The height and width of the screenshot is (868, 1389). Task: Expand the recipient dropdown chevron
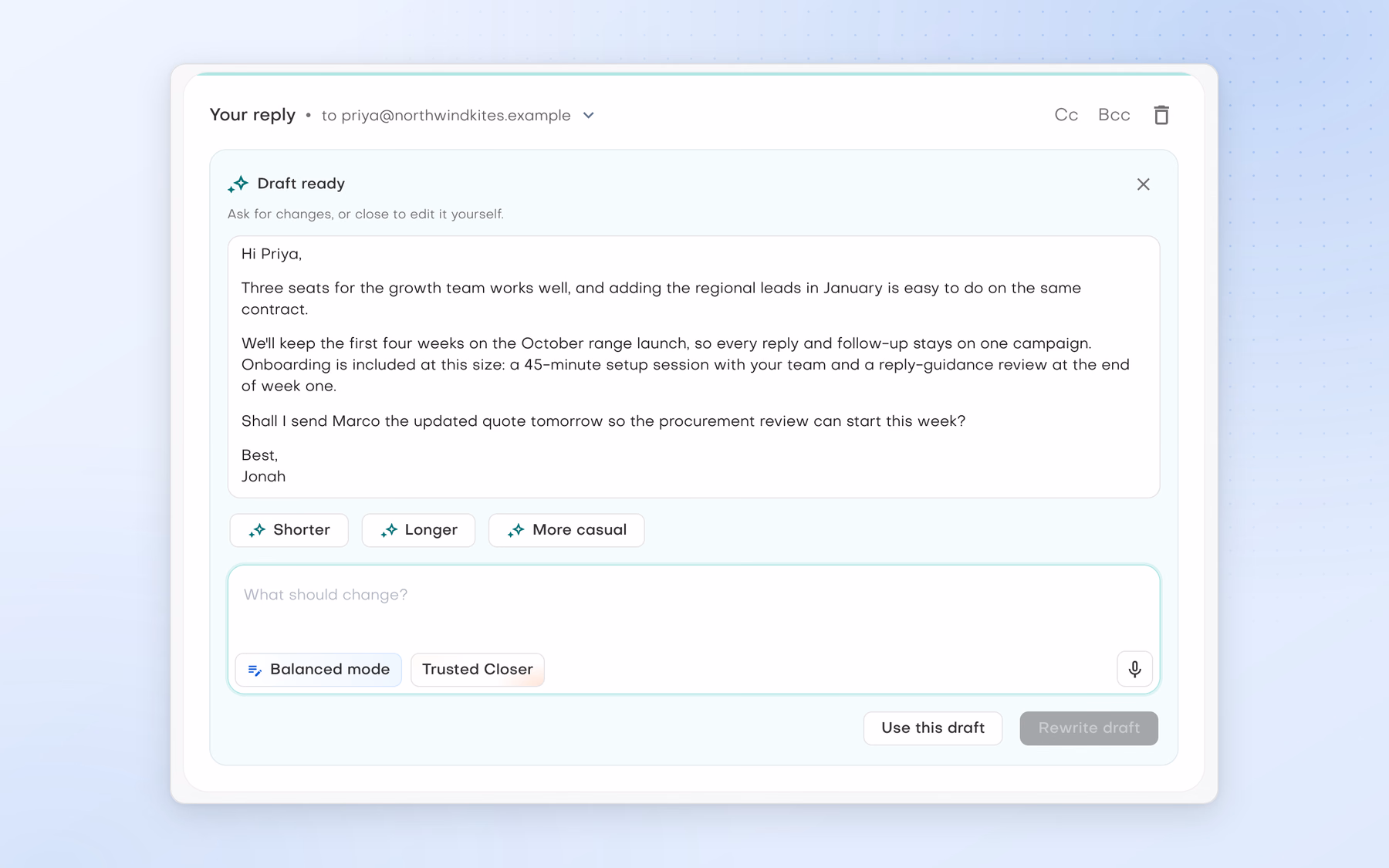589,116
